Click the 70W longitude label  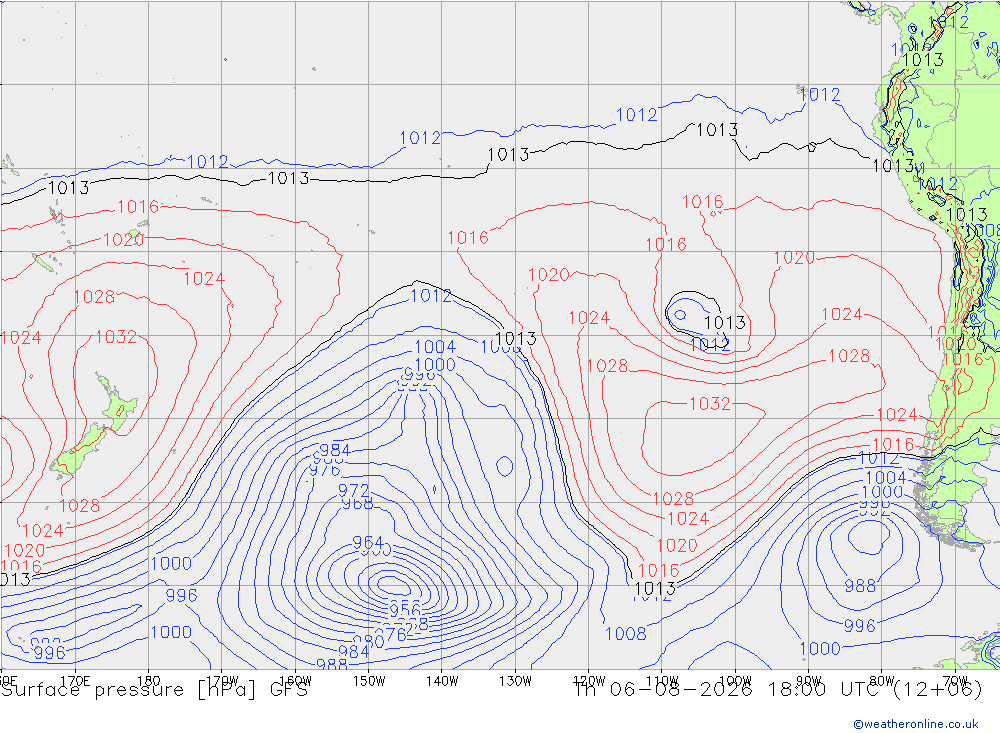pyautogui.click(x=955, y=681)
